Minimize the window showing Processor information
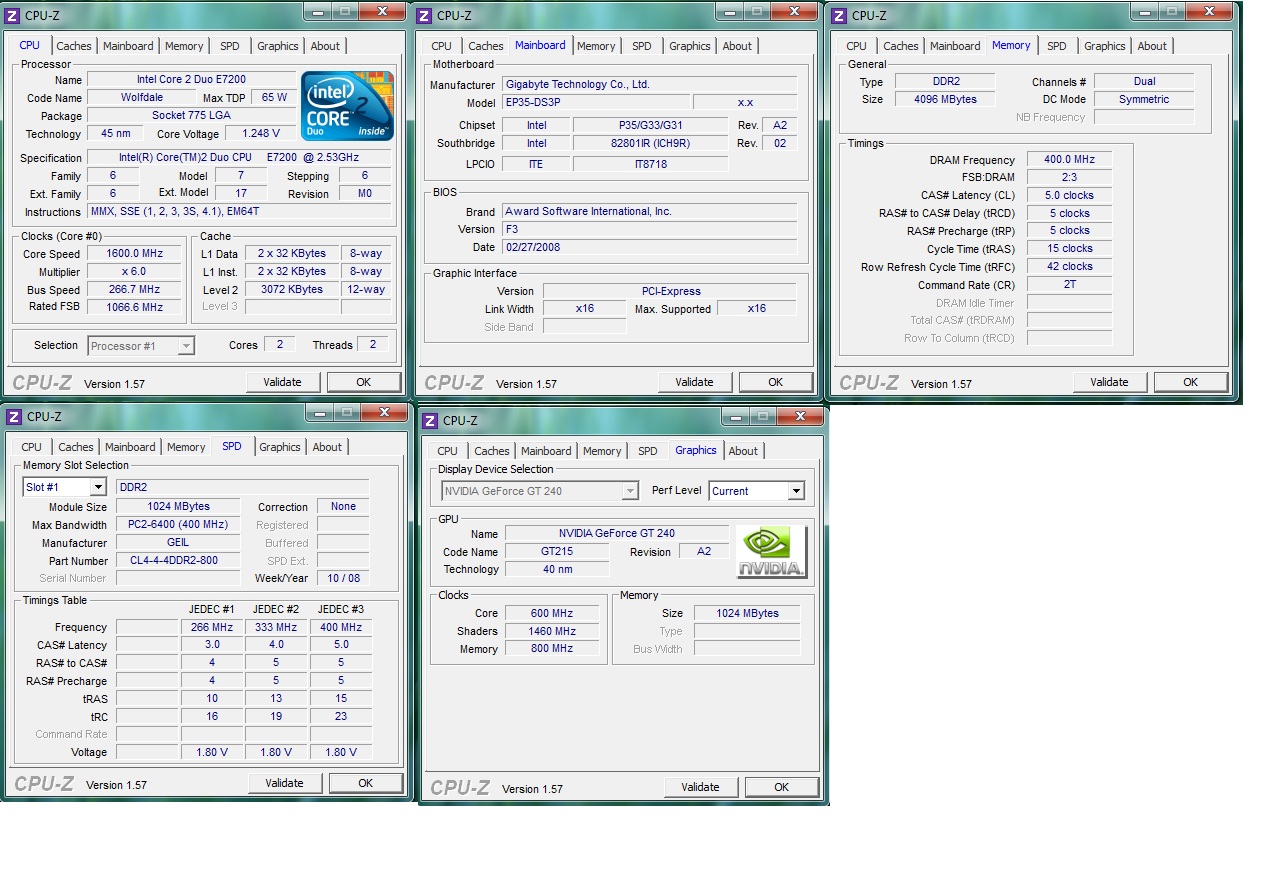The width and height of the screenshot is (1274, 879). (x=317, y=12)
